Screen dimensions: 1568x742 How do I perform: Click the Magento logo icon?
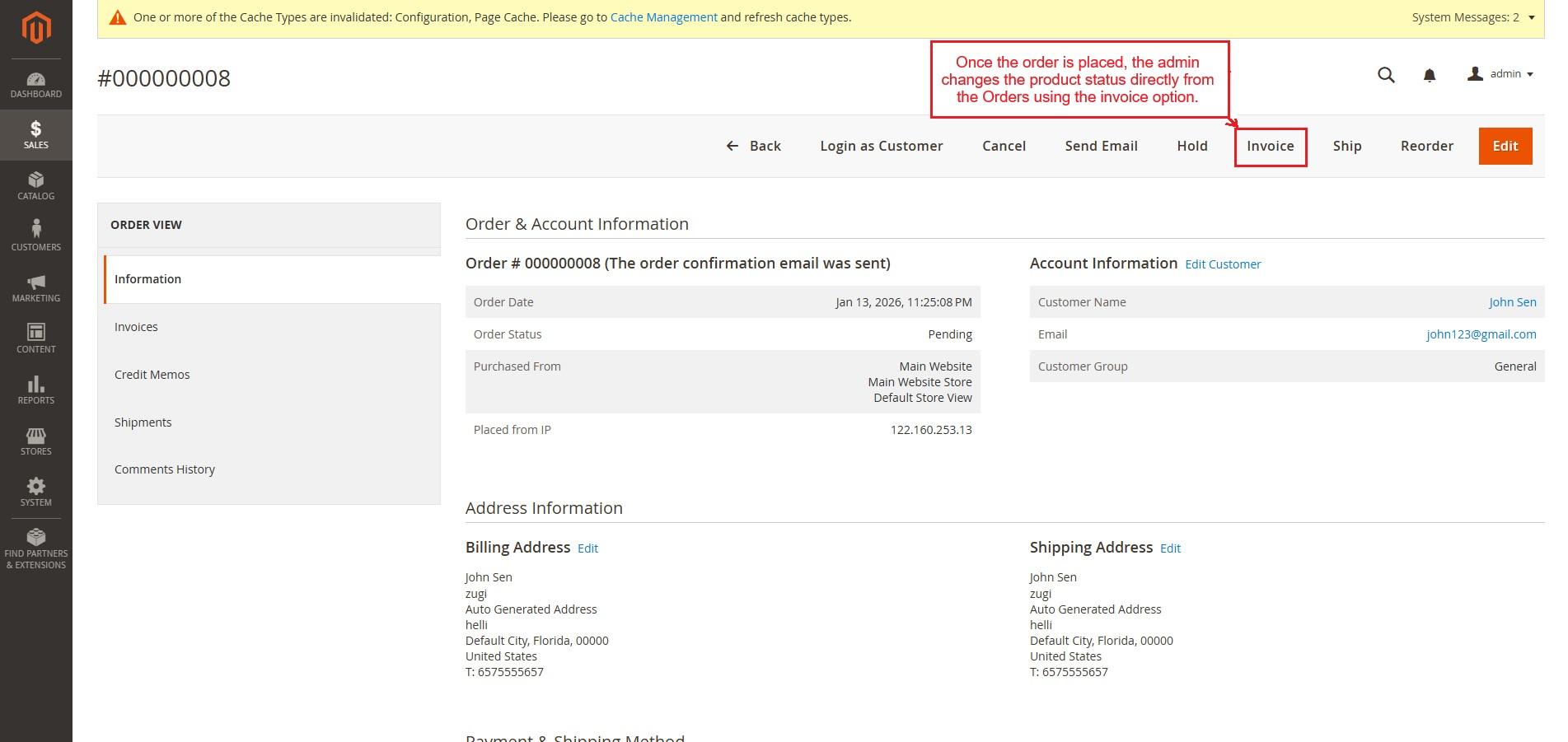(x=36, y=28)
